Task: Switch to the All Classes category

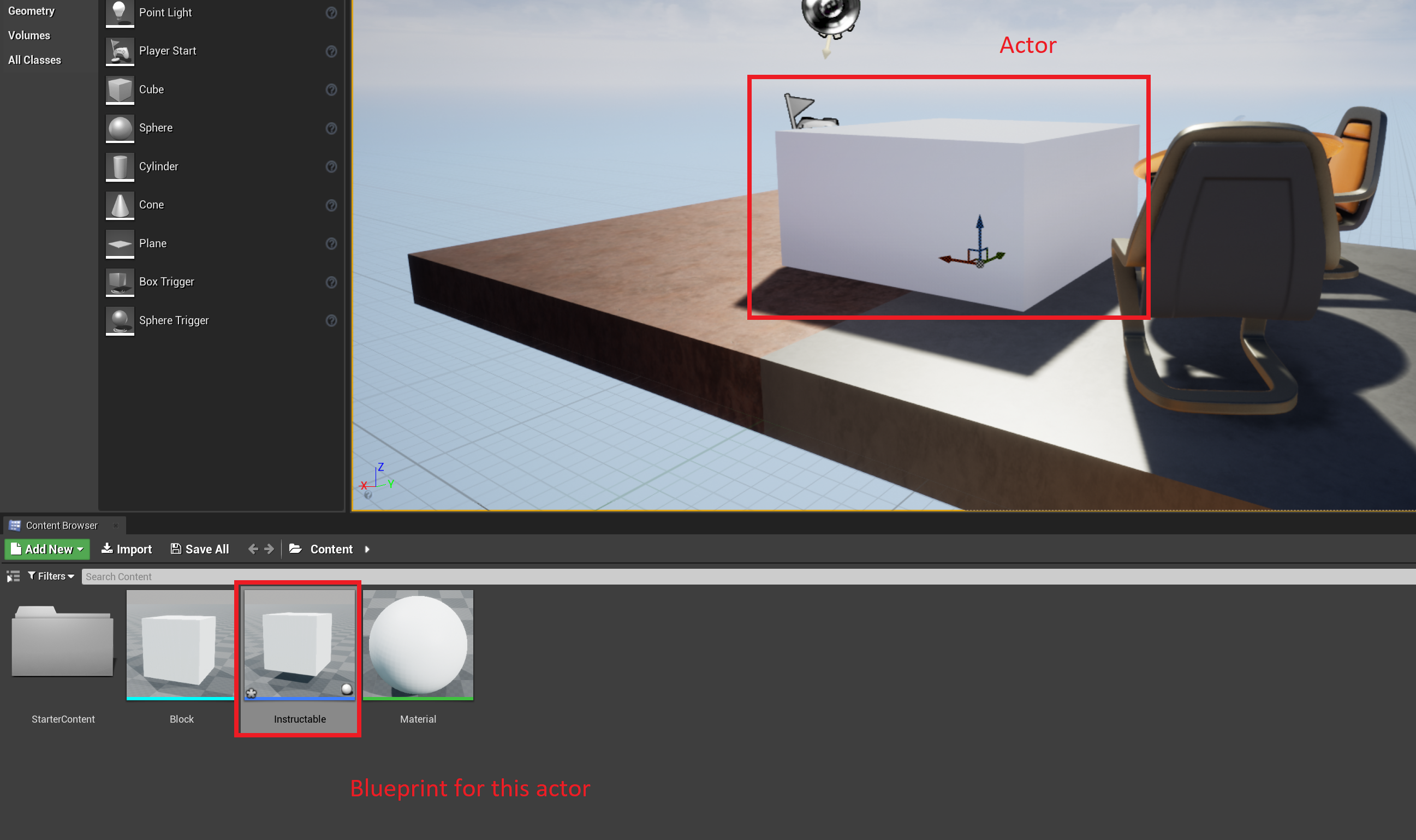Action: [34, 59]
